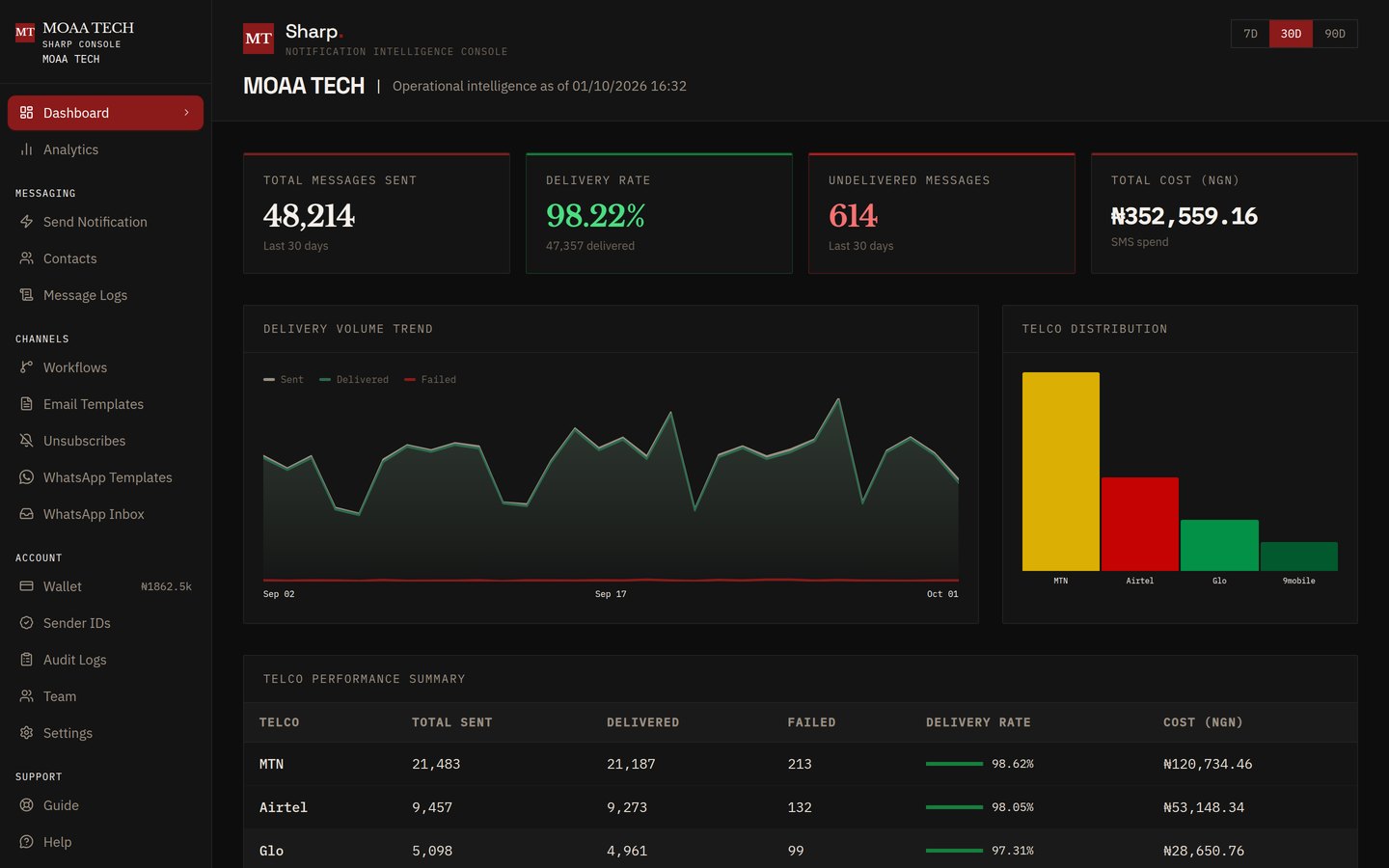Open the Delivery Rate card
The image size is (1389, 868).
[659, 213]
